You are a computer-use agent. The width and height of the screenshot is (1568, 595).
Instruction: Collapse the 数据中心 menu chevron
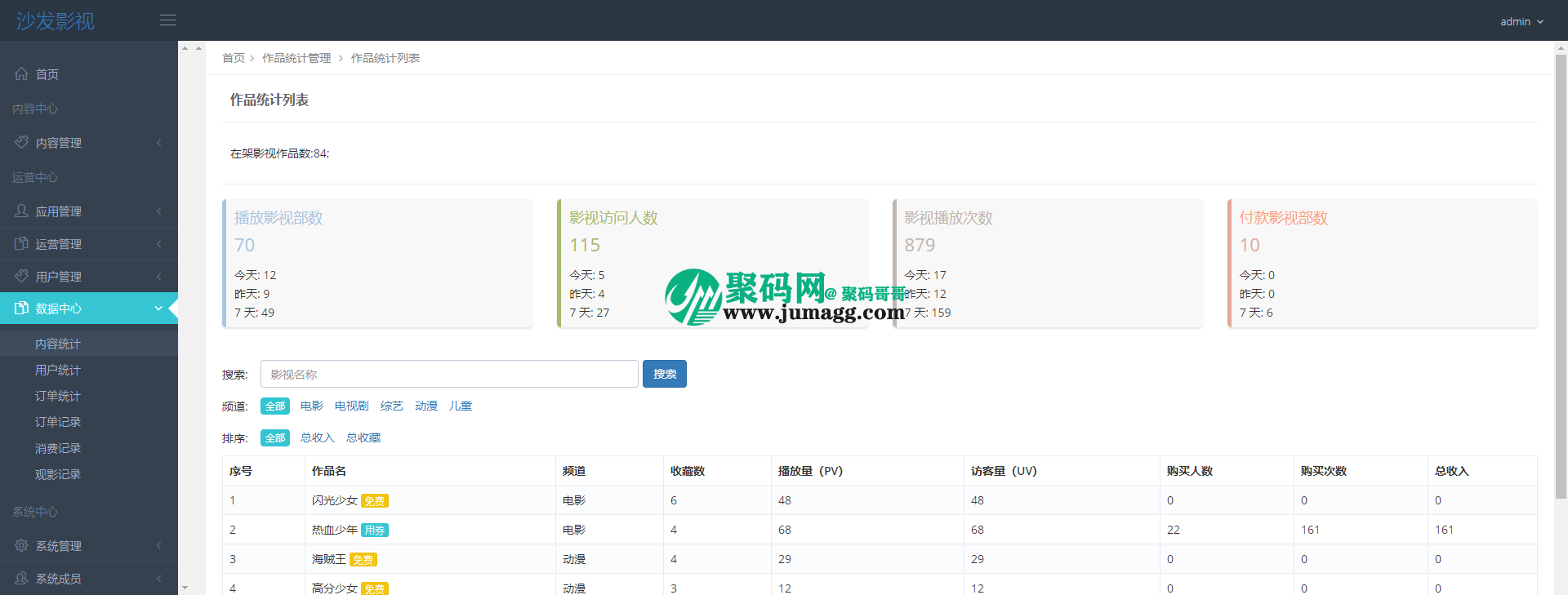click(x=158, y=309)
